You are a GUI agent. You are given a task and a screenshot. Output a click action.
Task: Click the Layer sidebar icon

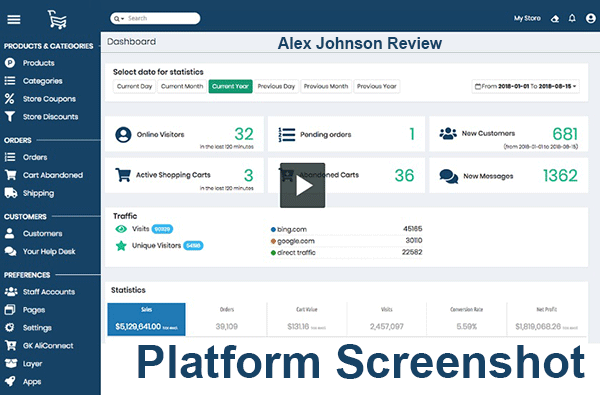11,363
